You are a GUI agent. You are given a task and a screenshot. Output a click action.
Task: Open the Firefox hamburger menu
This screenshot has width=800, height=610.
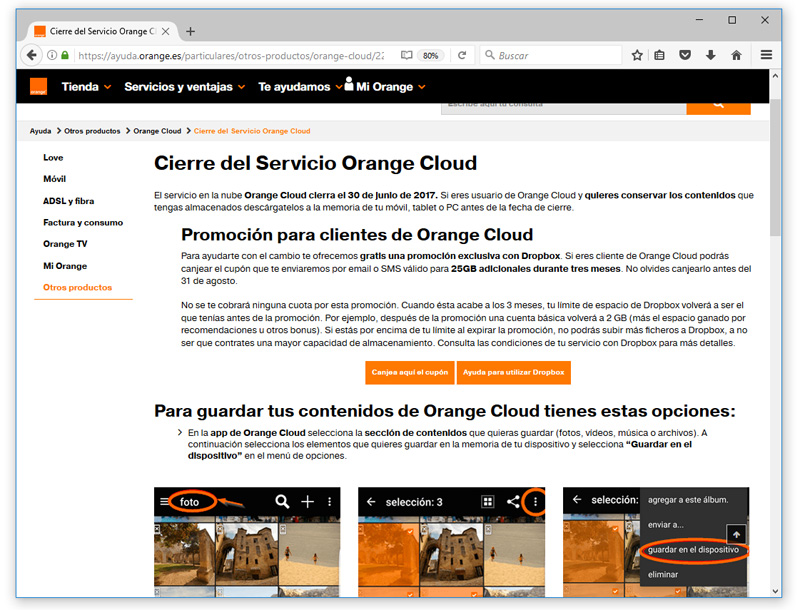coord(766,55)
